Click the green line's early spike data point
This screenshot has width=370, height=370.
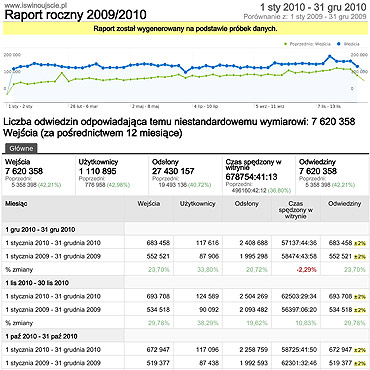click(62, 73)
